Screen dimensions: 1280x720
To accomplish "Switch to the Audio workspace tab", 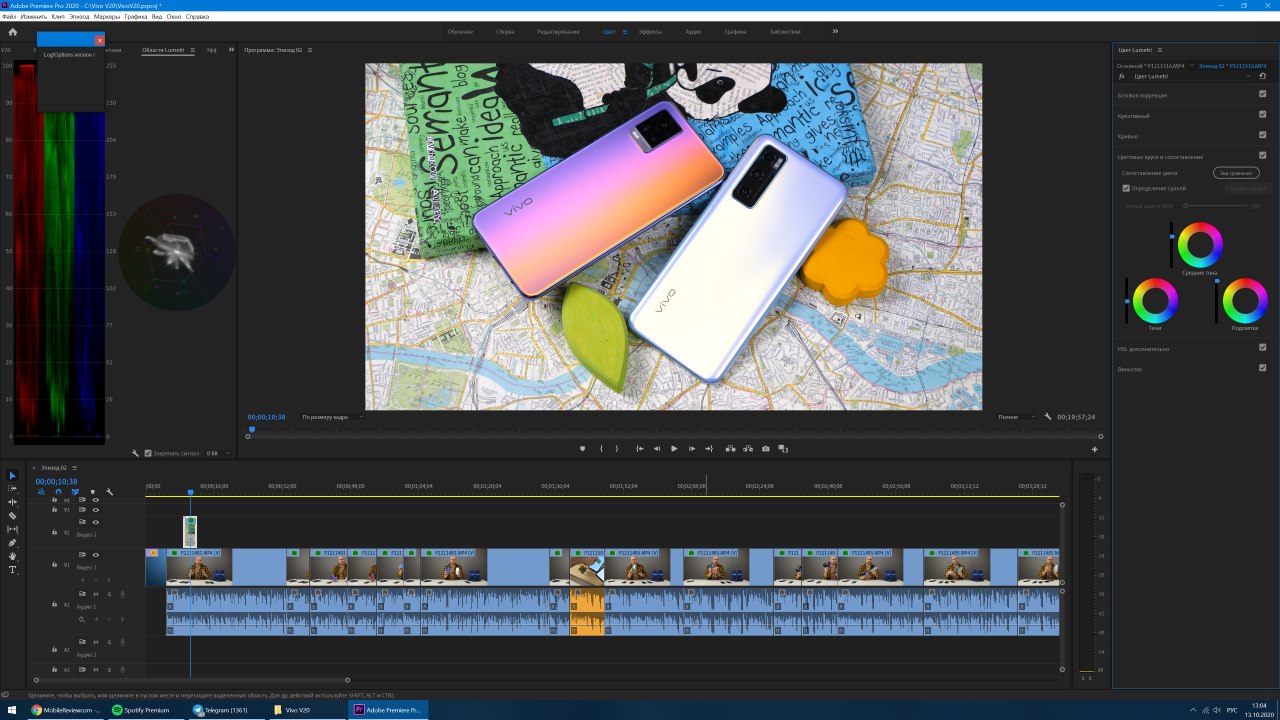I will pyautogui.click(x=693, y=32).
